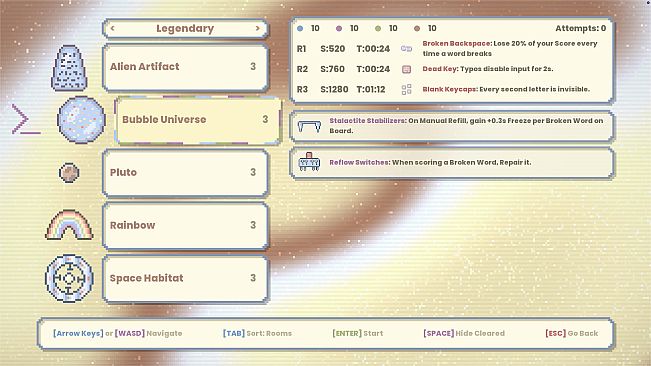Click the brown currency dot
Image resolution: width=651 pixels, height=366 pixels.
click(417, 29)
